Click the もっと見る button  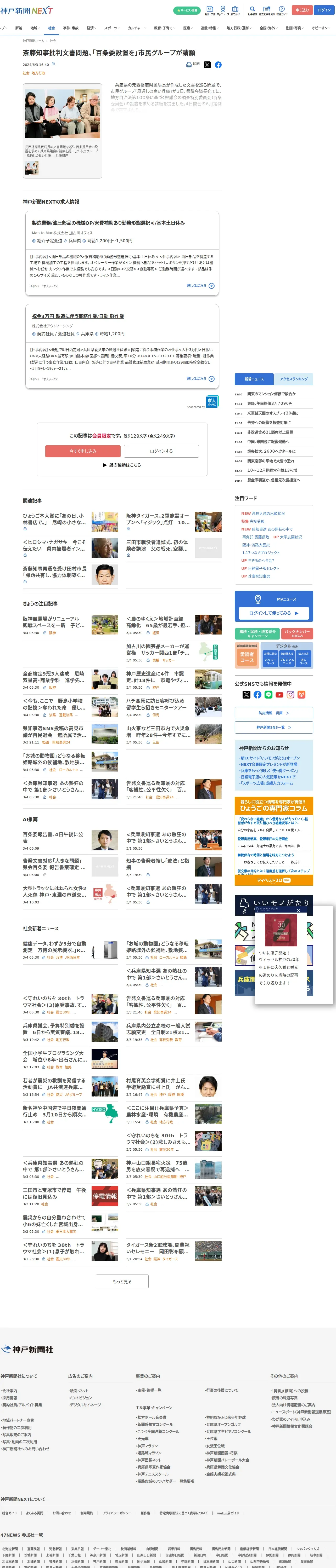[122, 1281]
